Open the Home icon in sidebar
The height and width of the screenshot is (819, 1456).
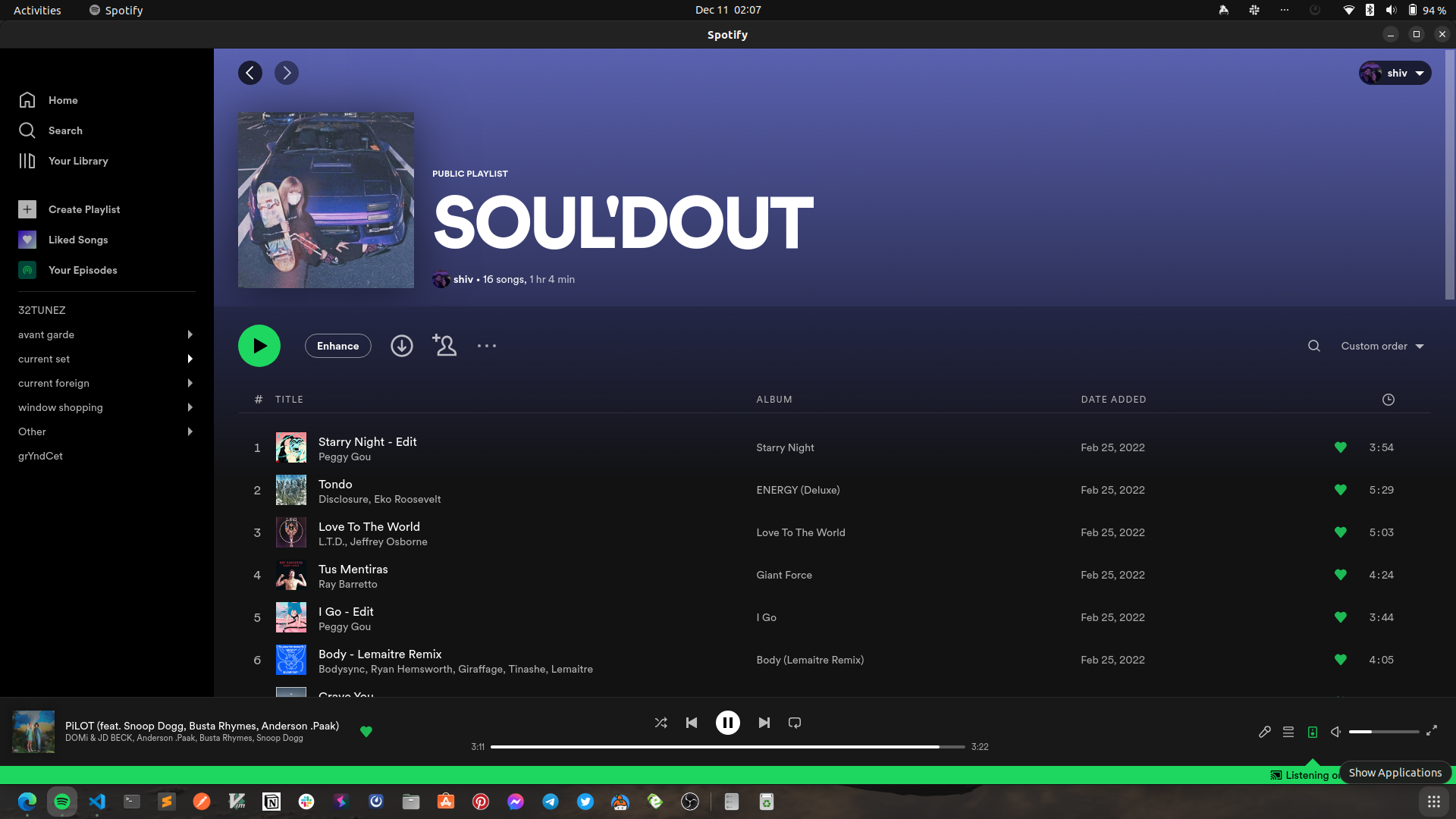(x=27, y=100)
